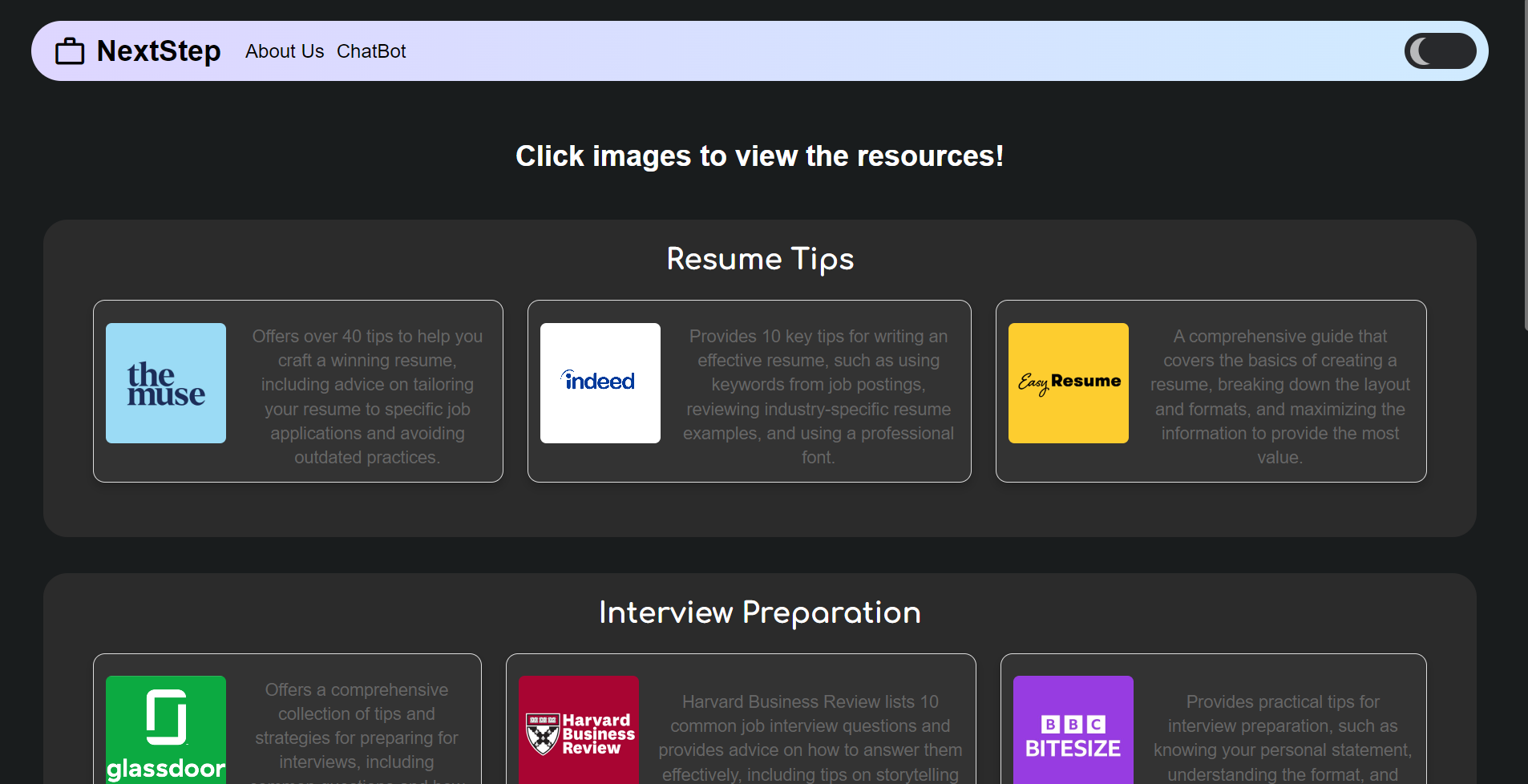Click the Harvard Business Review description text
This screenshot has height=784, width=1528.
pyautogui.click(x=810, y=738)
